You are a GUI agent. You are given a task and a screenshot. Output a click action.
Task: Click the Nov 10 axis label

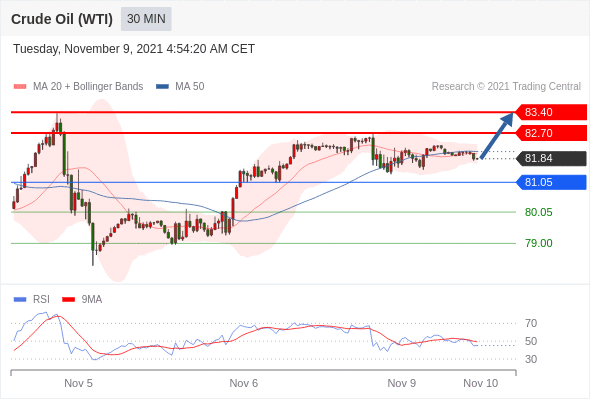point(481,383)
